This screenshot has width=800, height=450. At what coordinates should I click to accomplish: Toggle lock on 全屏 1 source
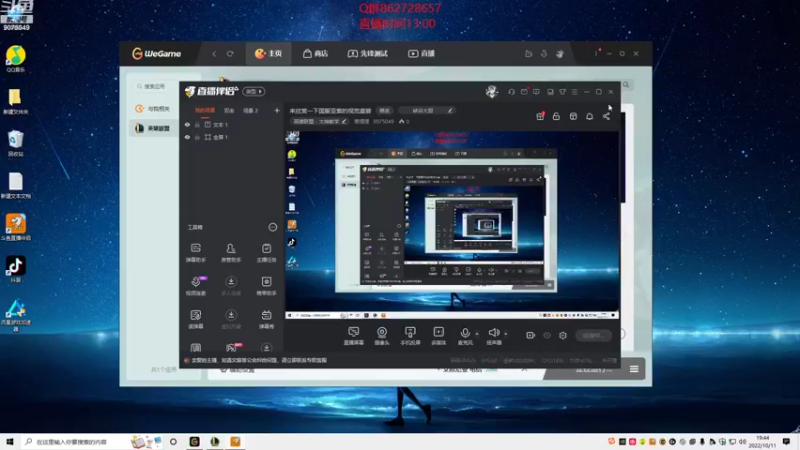(197, 137)
